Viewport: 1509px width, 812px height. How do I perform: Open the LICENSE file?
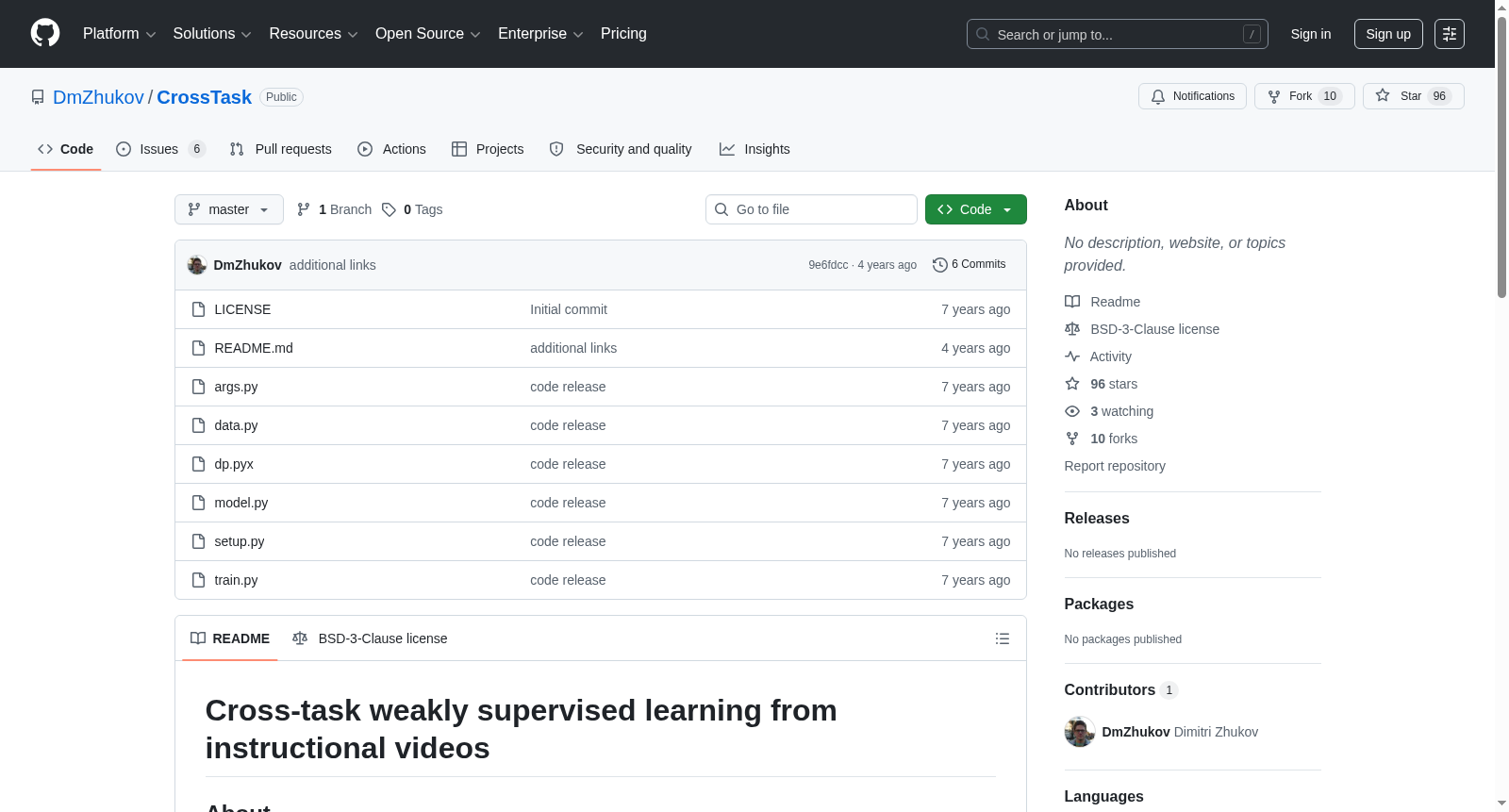[242, 309]
